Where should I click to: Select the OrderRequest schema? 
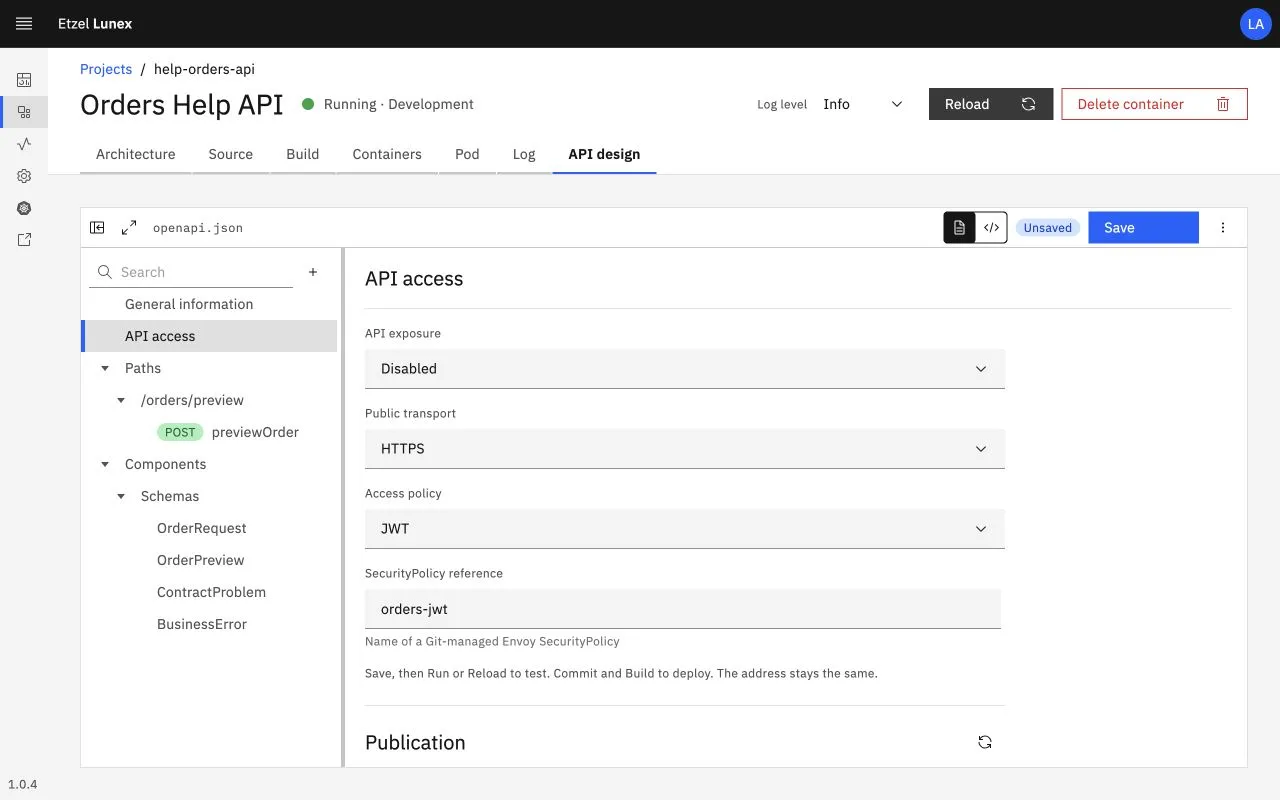(x=209, y=528)
